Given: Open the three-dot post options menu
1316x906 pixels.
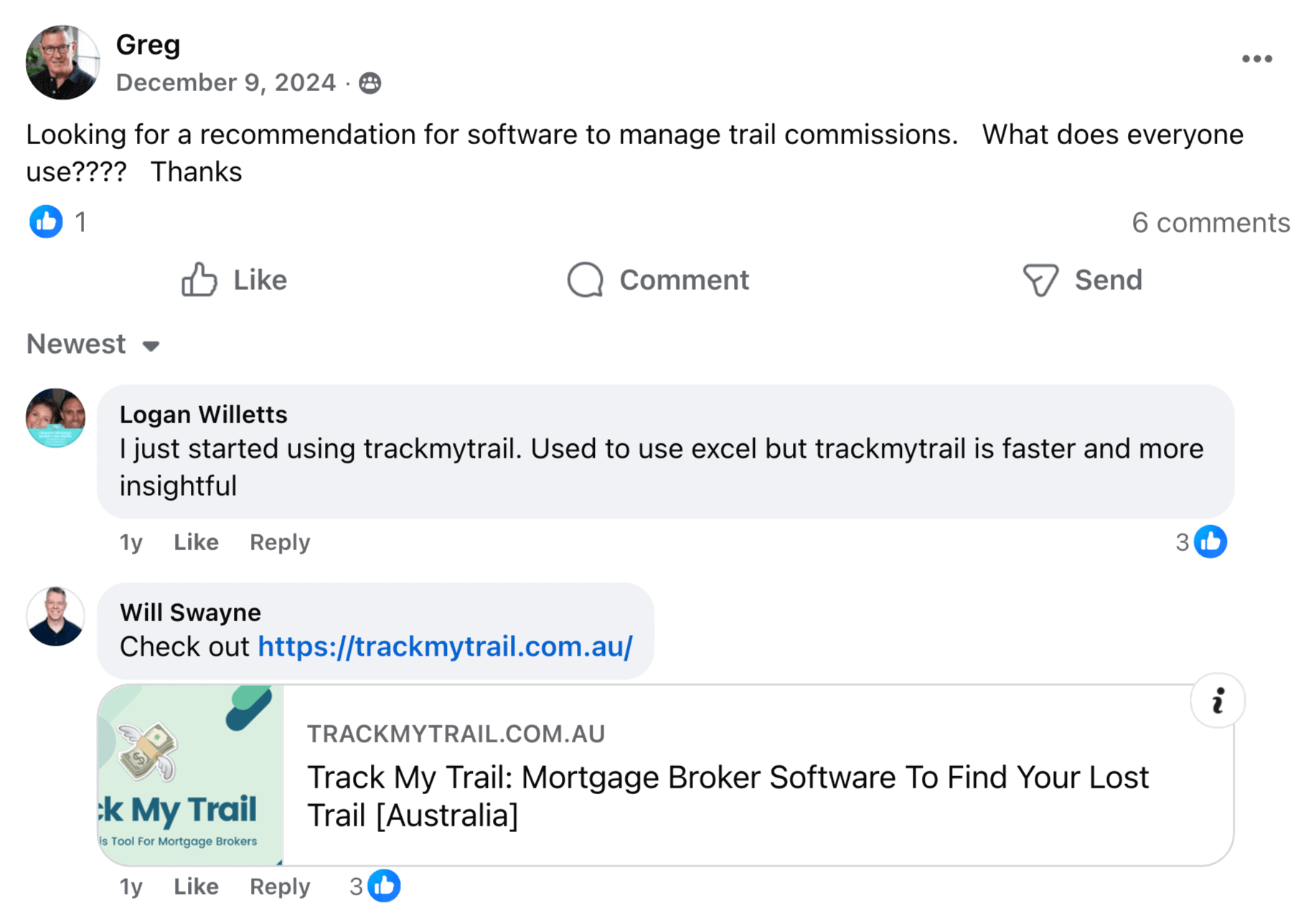Looking at the screenshot, I should tap(1256, 59).
